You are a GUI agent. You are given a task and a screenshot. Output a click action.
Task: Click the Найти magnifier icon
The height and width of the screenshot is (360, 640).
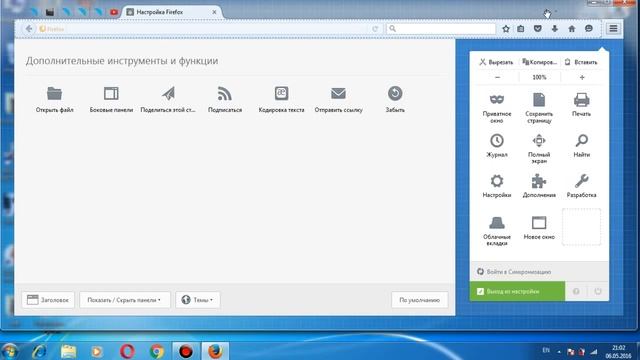[582, 140]
